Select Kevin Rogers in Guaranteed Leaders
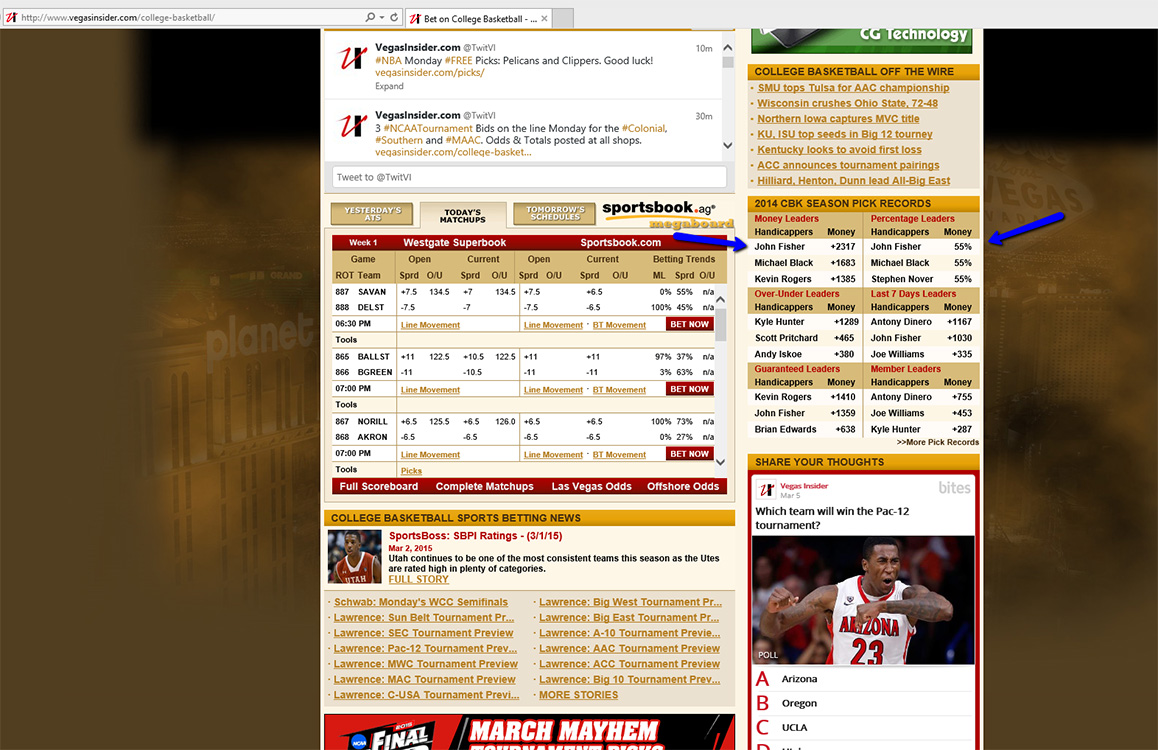This screenshot has height=750, width=1158. pos(783,397)
